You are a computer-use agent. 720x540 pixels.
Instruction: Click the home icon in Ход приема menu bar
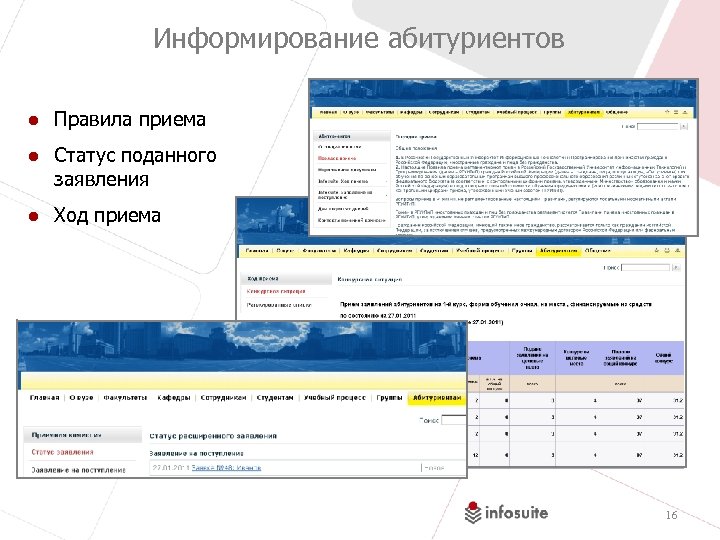click(x=657, y=251)
